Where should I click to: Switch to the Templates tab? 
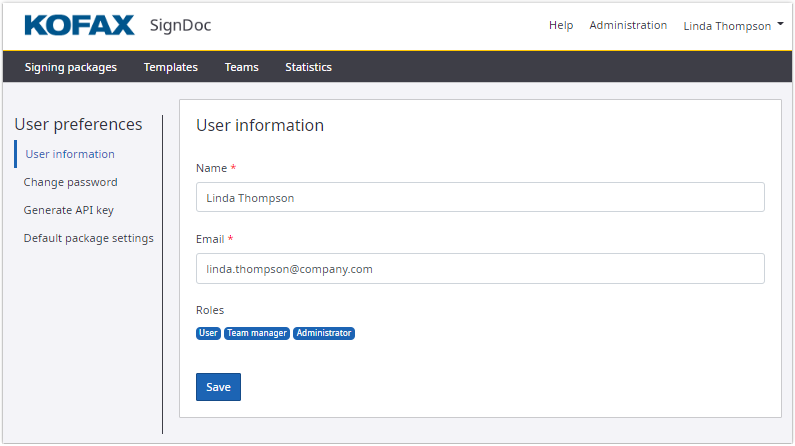point(171,67)
